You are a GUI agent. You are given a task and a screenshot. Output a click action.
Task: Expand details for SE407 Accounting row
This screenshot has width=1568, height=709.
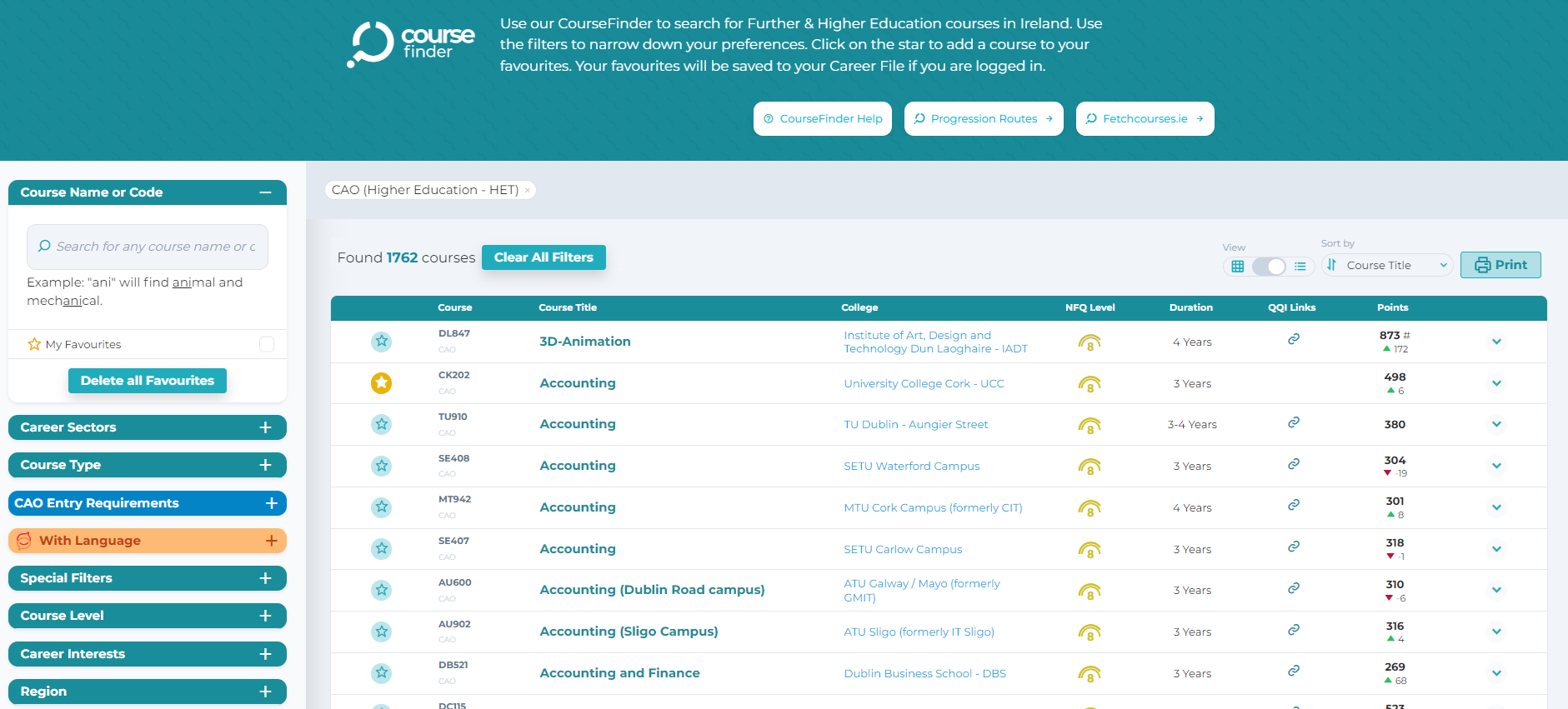click(x=1496, y=549)
